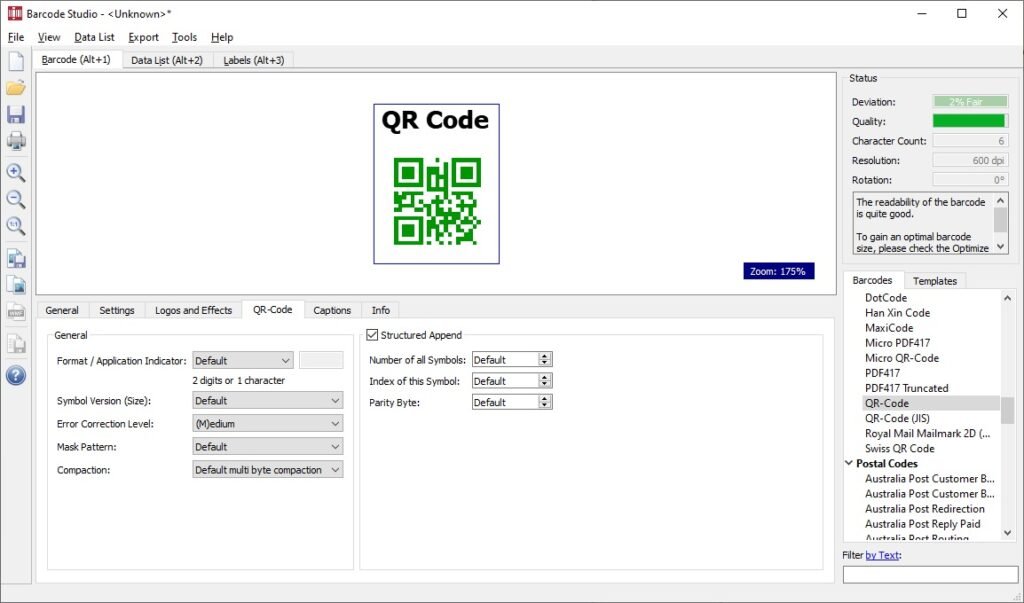Open the Help menu
The width and height of the screenshot is (1024, 603).
[222, 37]
